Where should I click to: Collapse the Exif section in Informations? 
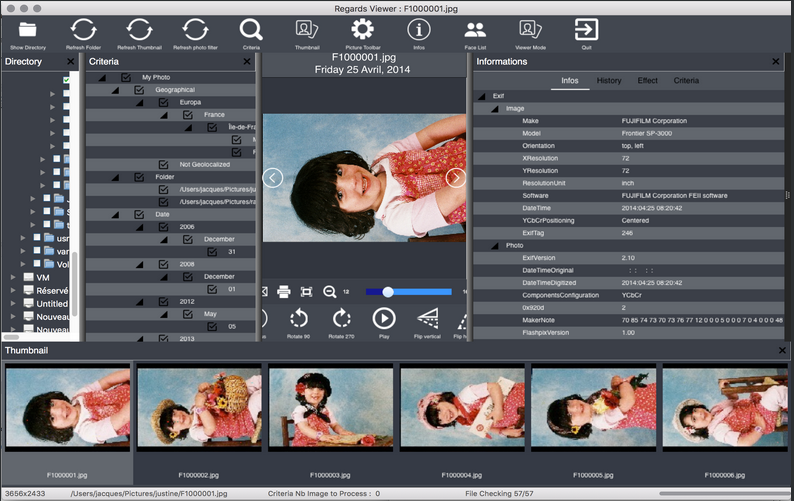coord(482,96)
